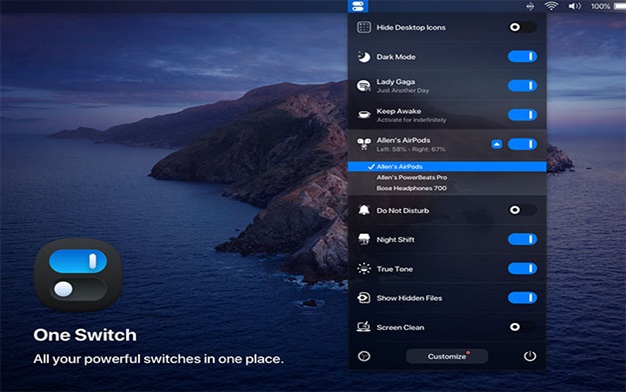This screenshot has height=392, width=626.
Task: Collapse the AirPods device list arrow
Action: (497, 144)
